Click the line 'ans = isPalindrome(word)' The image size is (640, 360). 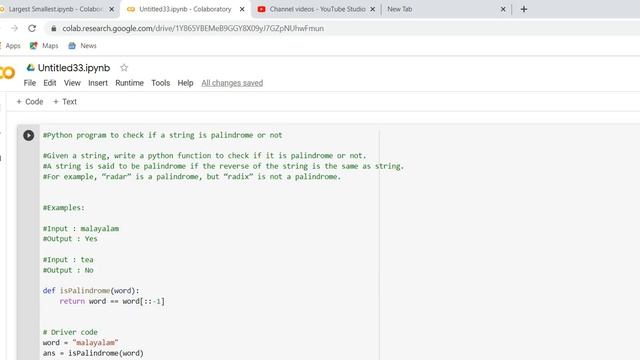coord(93,353)
